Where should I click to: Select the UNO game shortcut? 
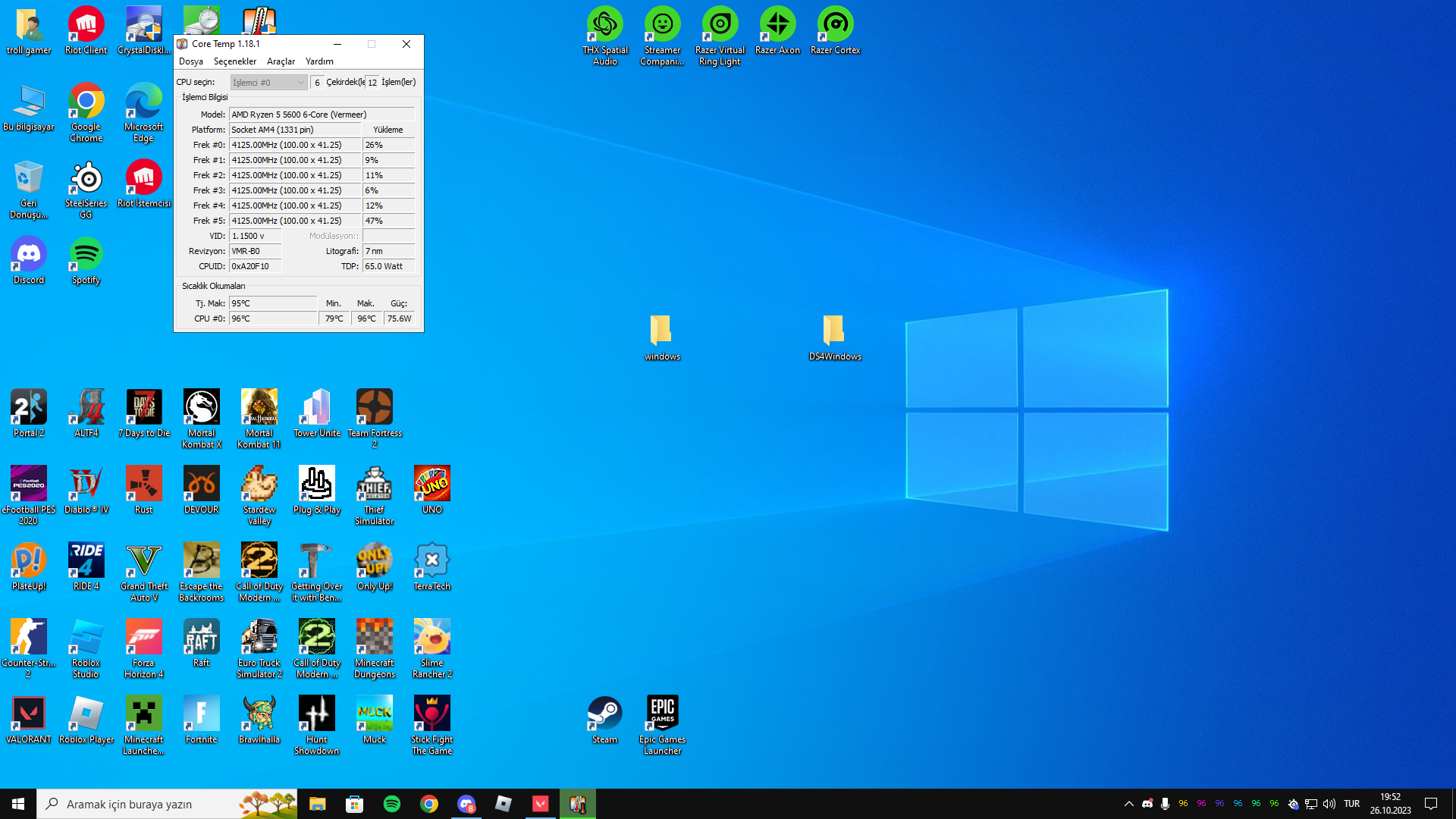432,490
